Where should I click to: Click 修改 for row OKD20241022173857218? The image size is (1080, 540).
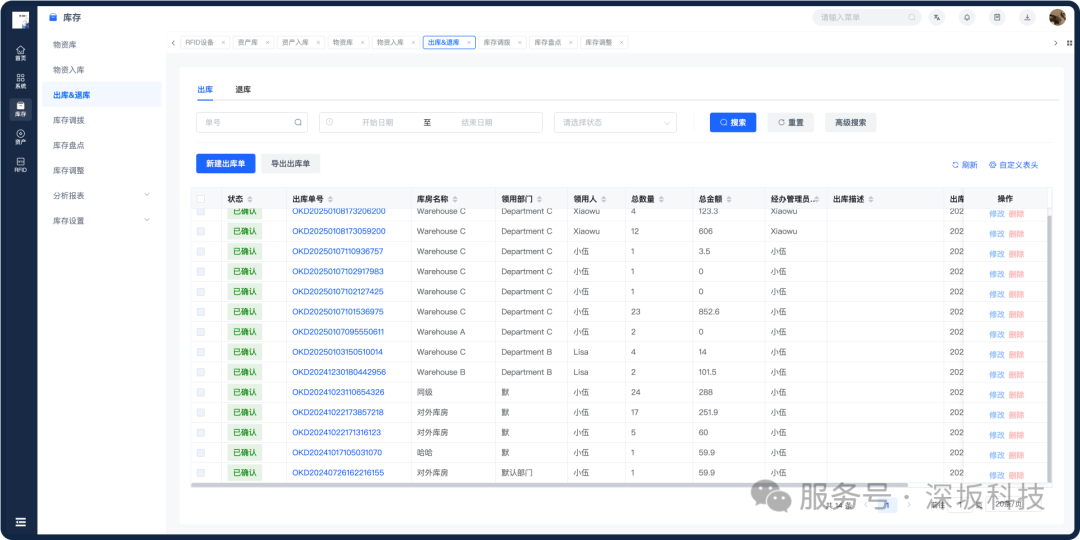point(997,415)
